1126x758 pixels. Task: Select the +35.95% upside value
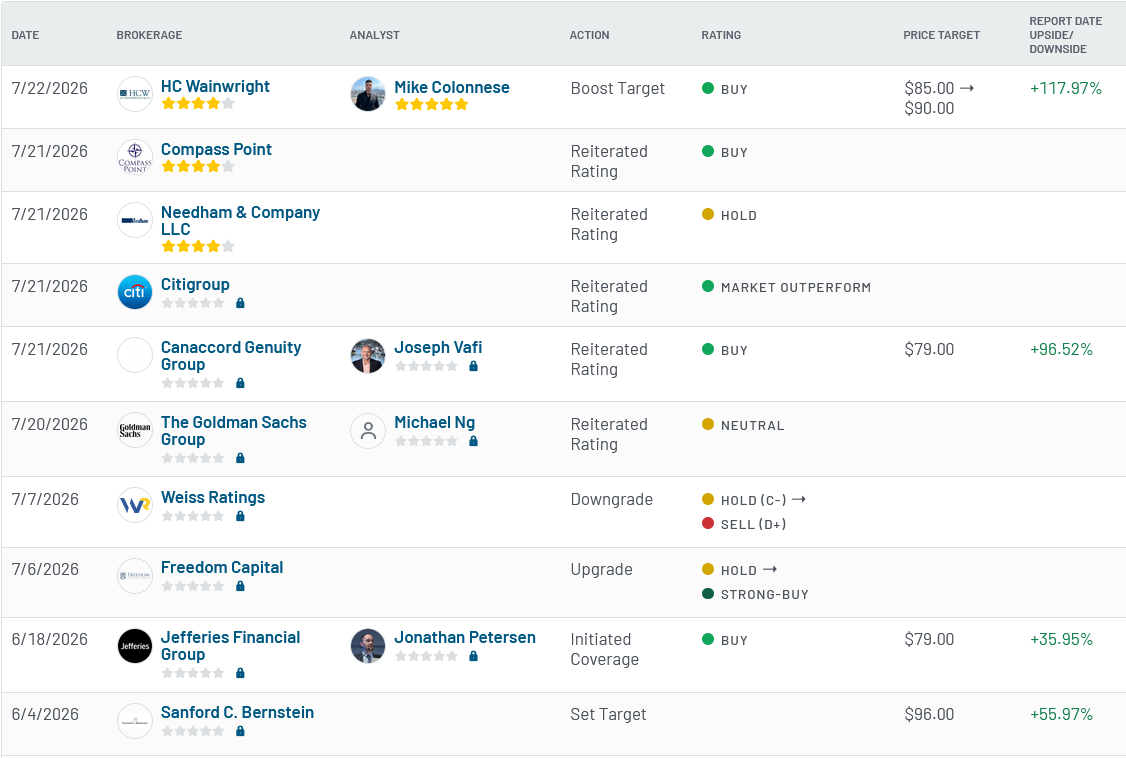click(1061, 640)
